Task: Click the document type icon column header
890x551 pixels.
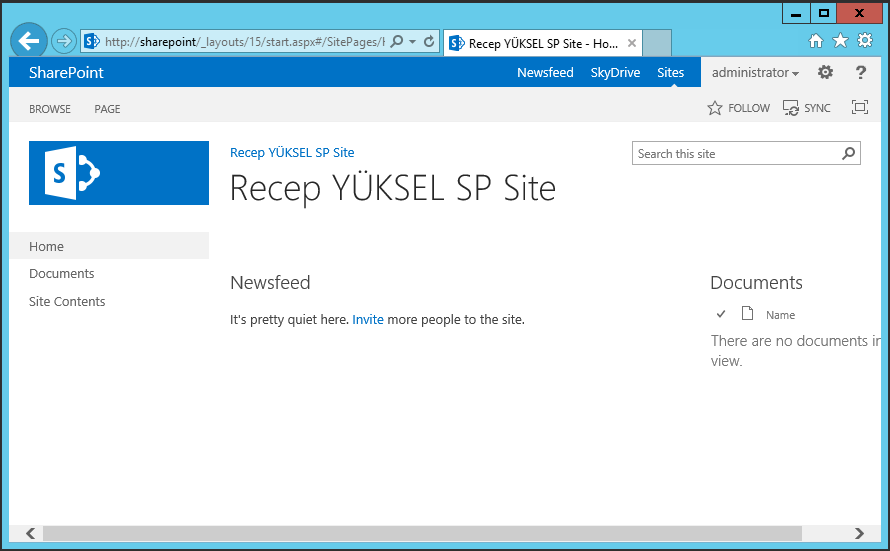Action: [x=748, y=313]
